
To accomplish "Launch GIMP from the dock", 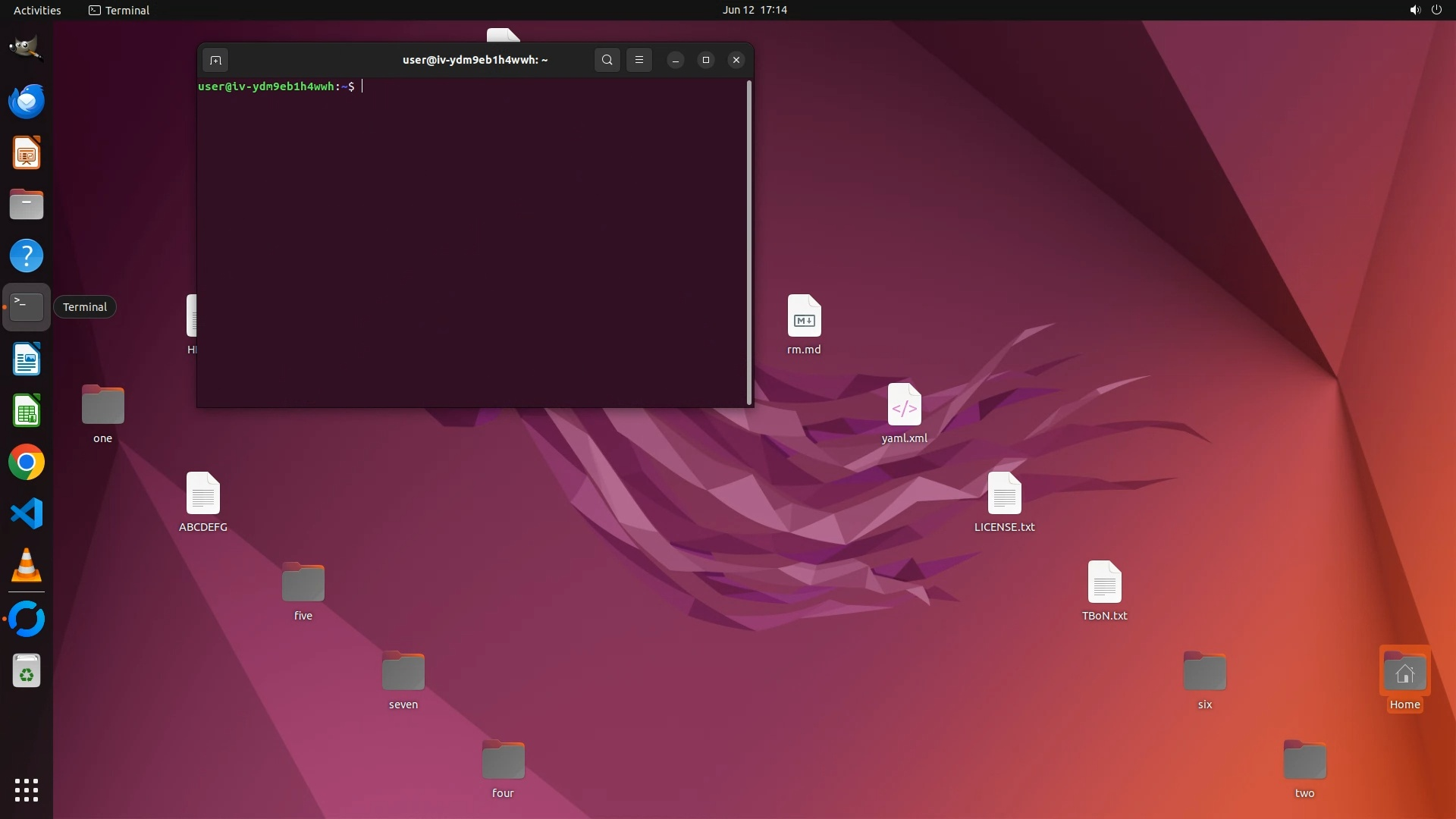I will point(26,49).
